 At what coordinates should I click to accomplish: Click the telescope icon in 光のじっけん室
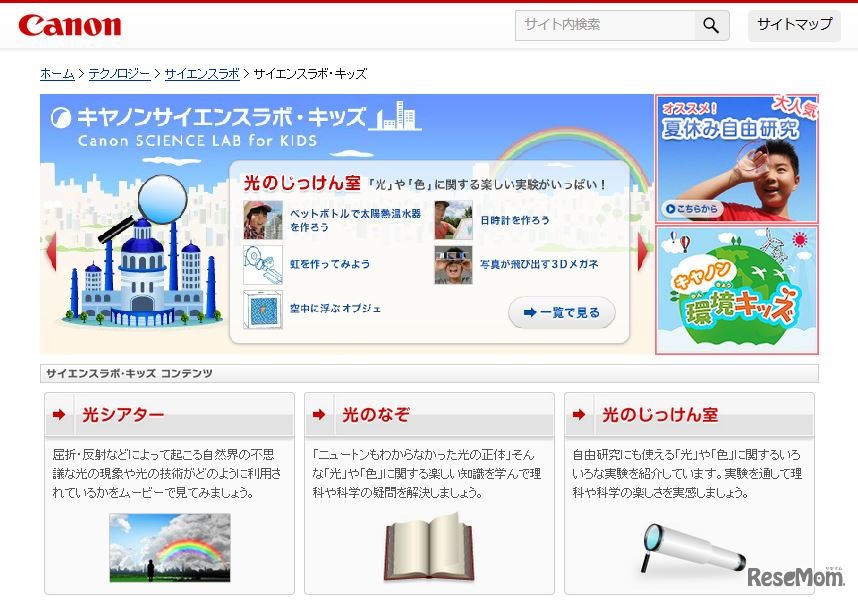[692, 549]
